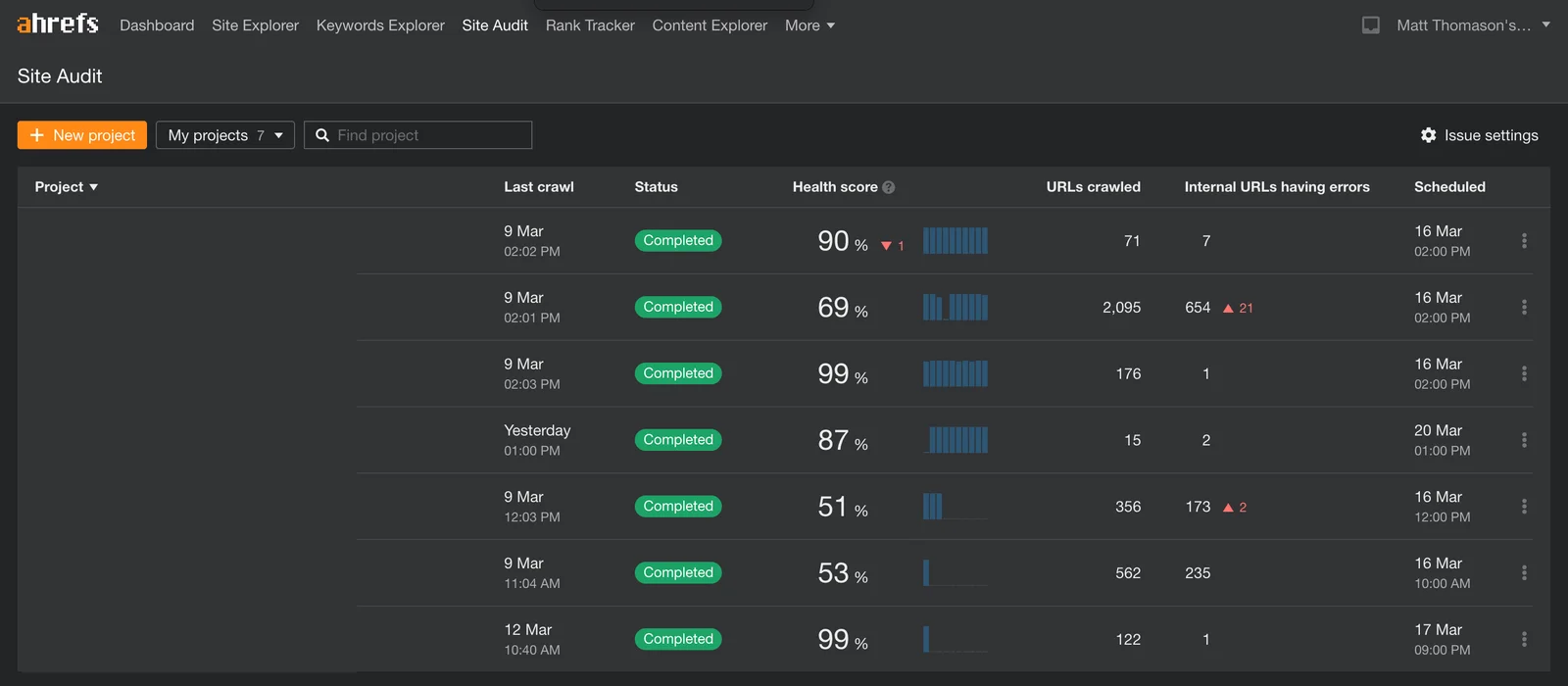Click the Find project search field
The image size is (1568, 686).
[x=418, y=135]
